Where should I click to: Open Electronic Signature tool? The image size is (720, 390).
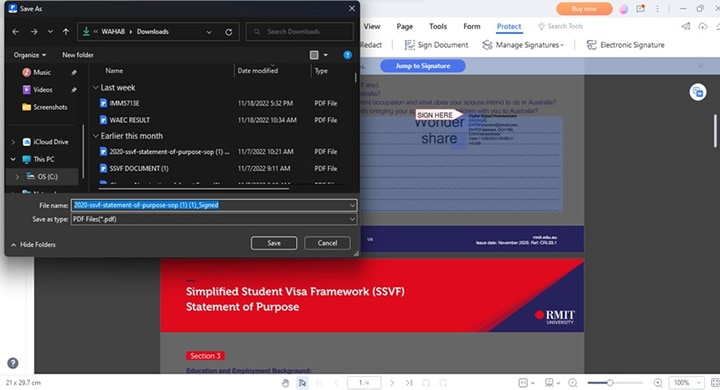625,45
